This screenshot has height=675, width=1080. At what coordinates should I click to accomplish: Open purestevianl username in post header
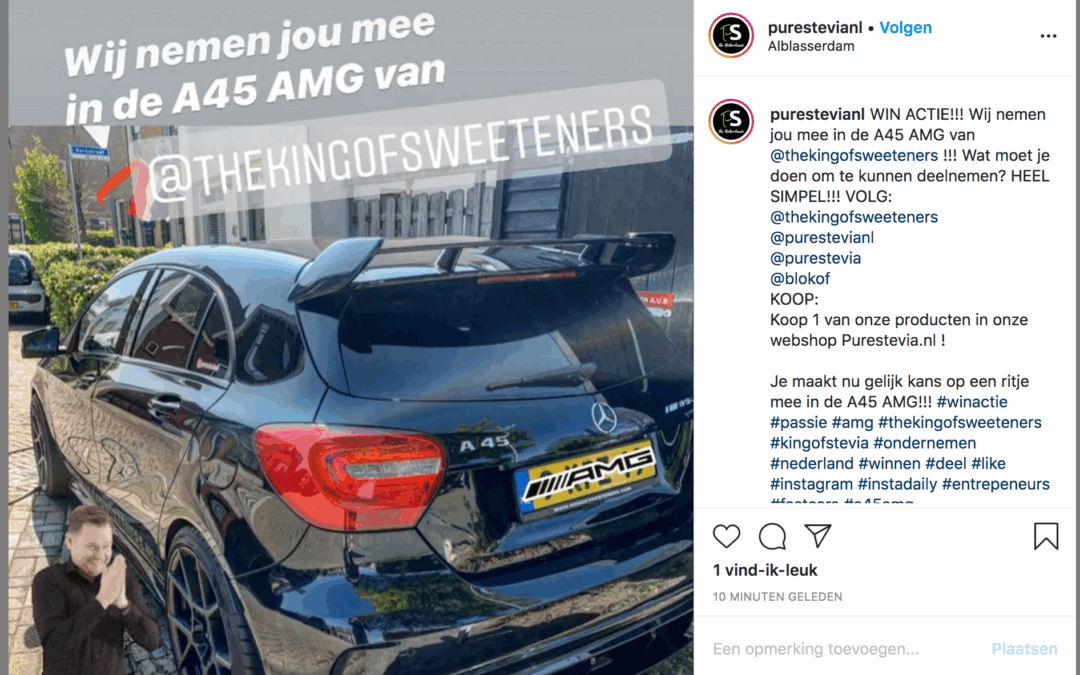815,28
